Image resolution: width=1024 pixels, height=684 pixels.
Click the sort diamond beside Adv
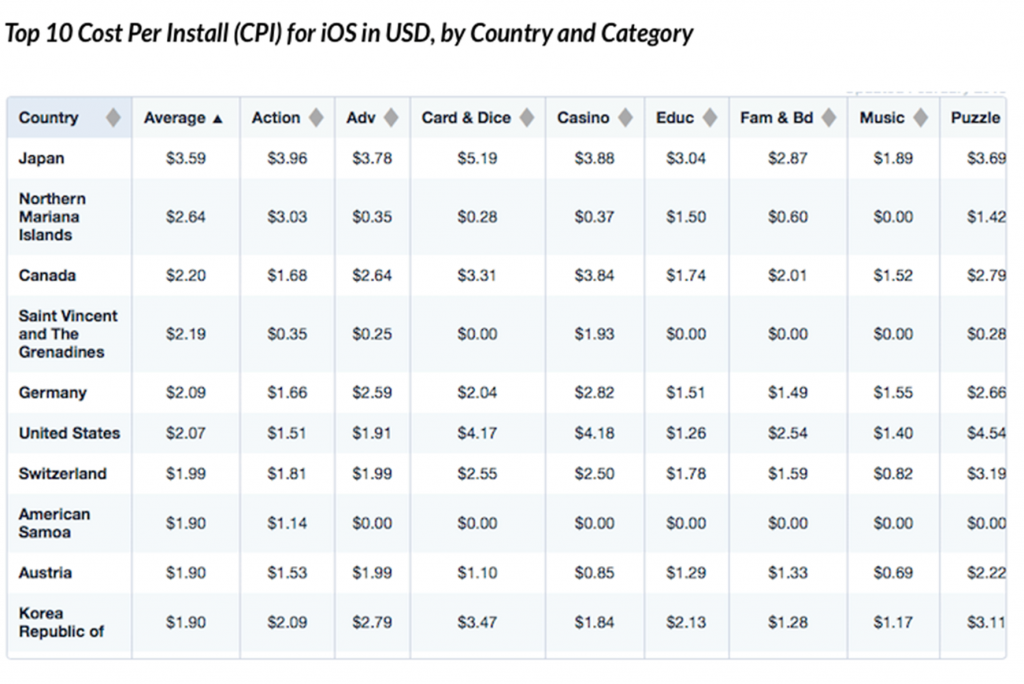tap(391, 118)
